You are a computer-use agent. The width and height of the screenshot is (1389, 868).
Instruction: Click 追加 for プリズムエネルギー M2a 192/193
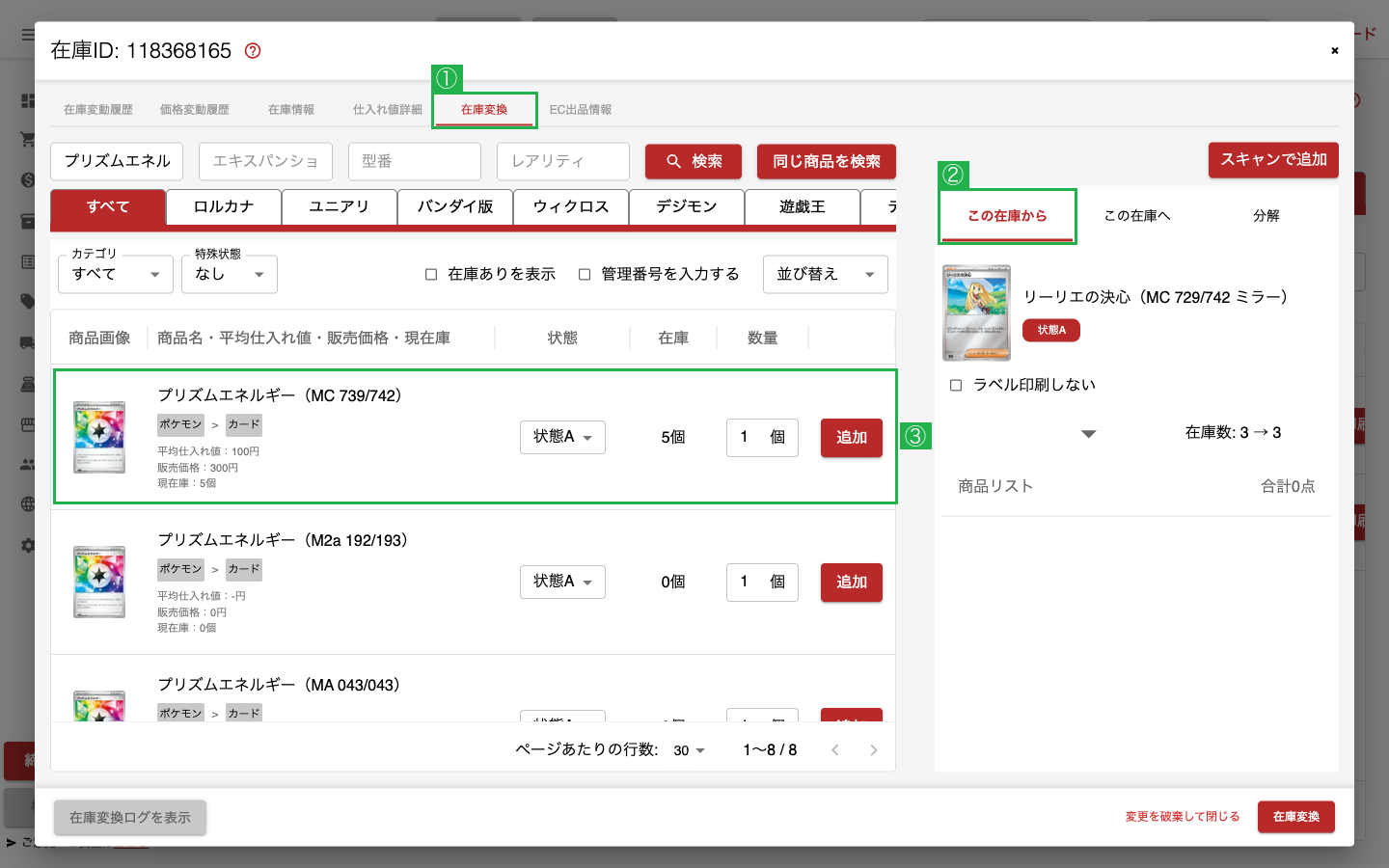click(852, 582)
